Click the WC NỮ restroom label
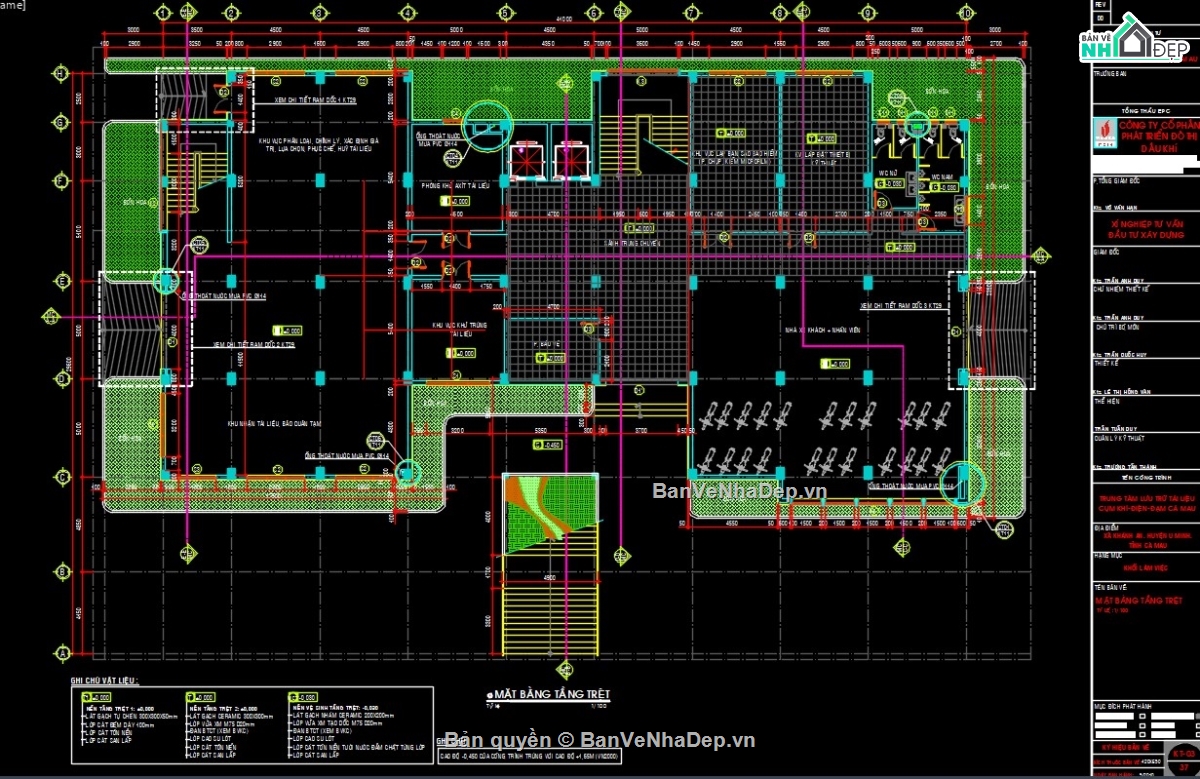The image size is (1200, 779). 888,174
